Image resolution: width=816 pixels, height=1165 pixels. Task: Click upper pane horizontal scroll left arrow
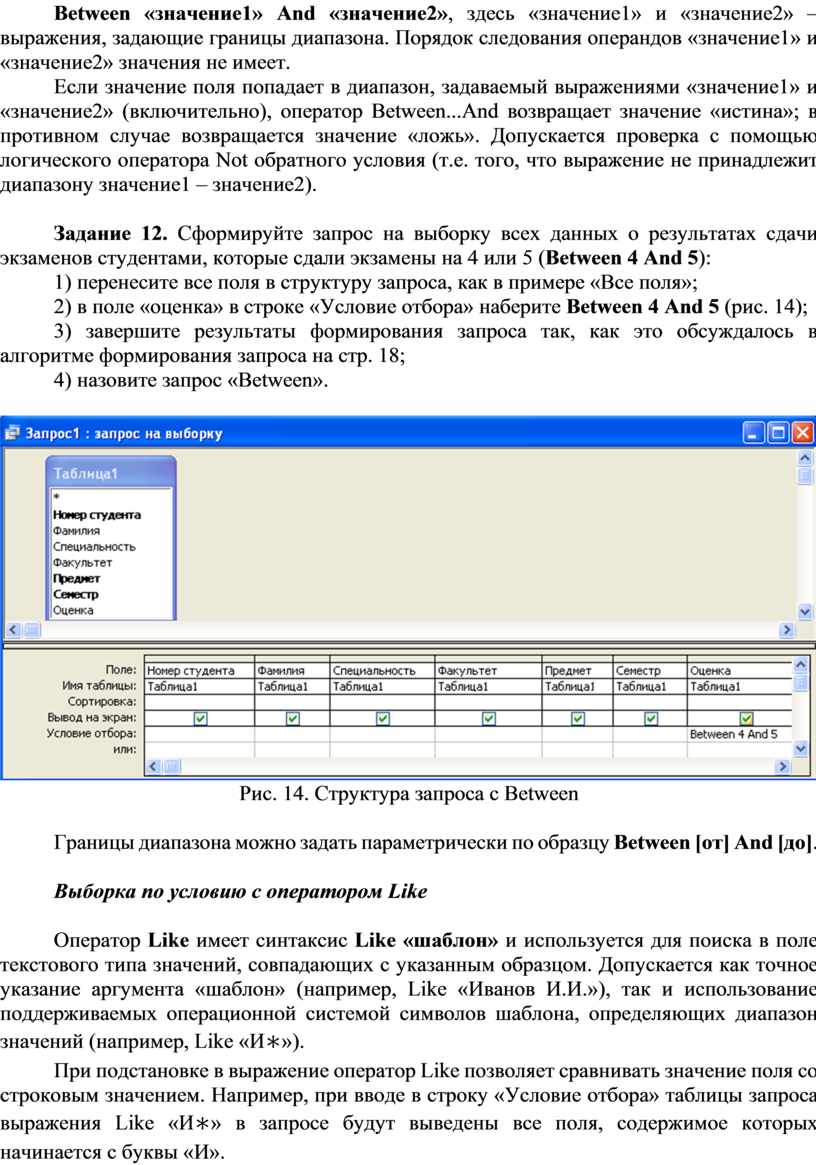pyautogui.click(x=13, y=630)
